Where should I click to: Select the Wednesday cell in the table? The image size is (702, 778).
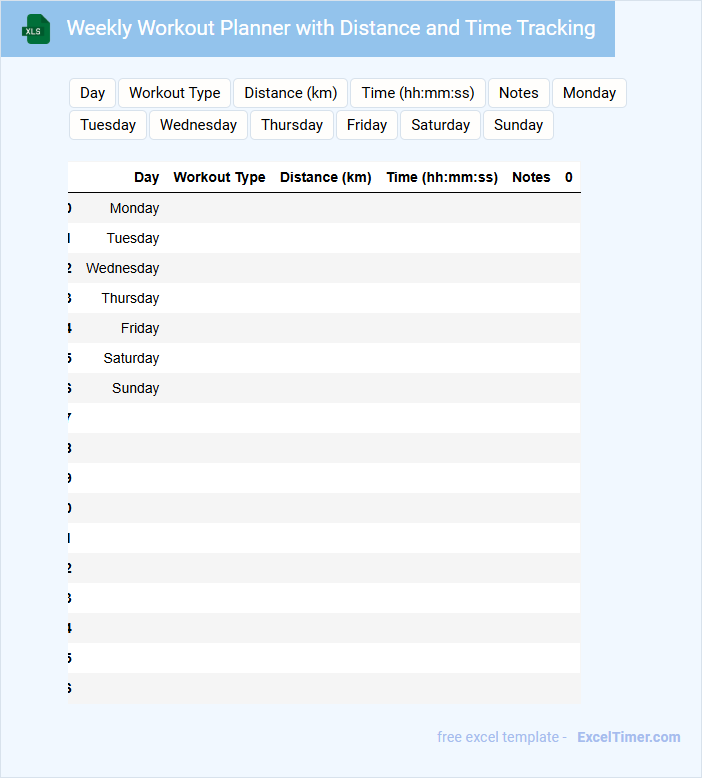click(123, 268)
